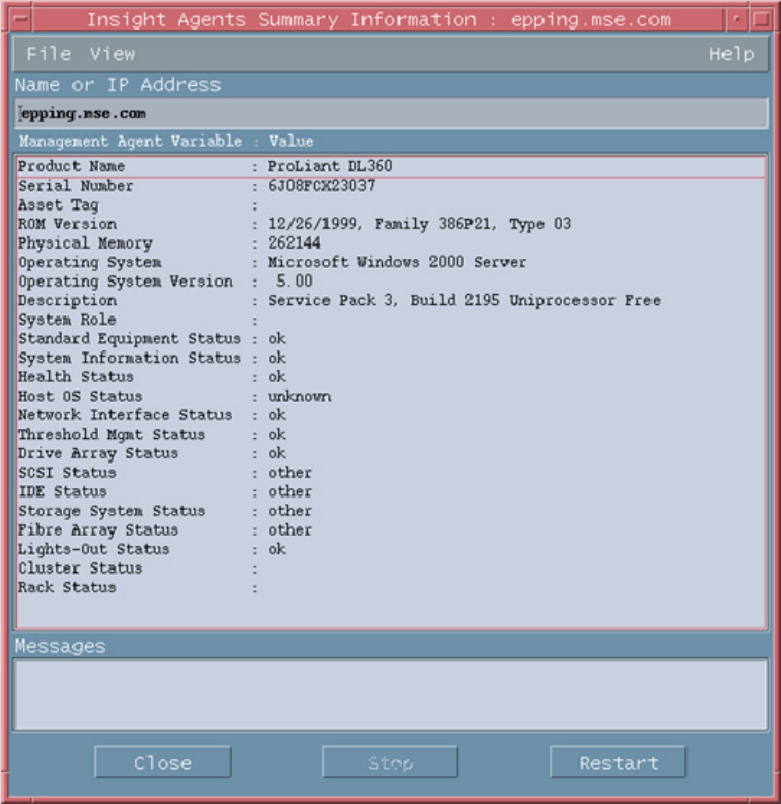This screenshot has width=781, height=804.
Task: Open the Help menu
Action: (732, 54)
